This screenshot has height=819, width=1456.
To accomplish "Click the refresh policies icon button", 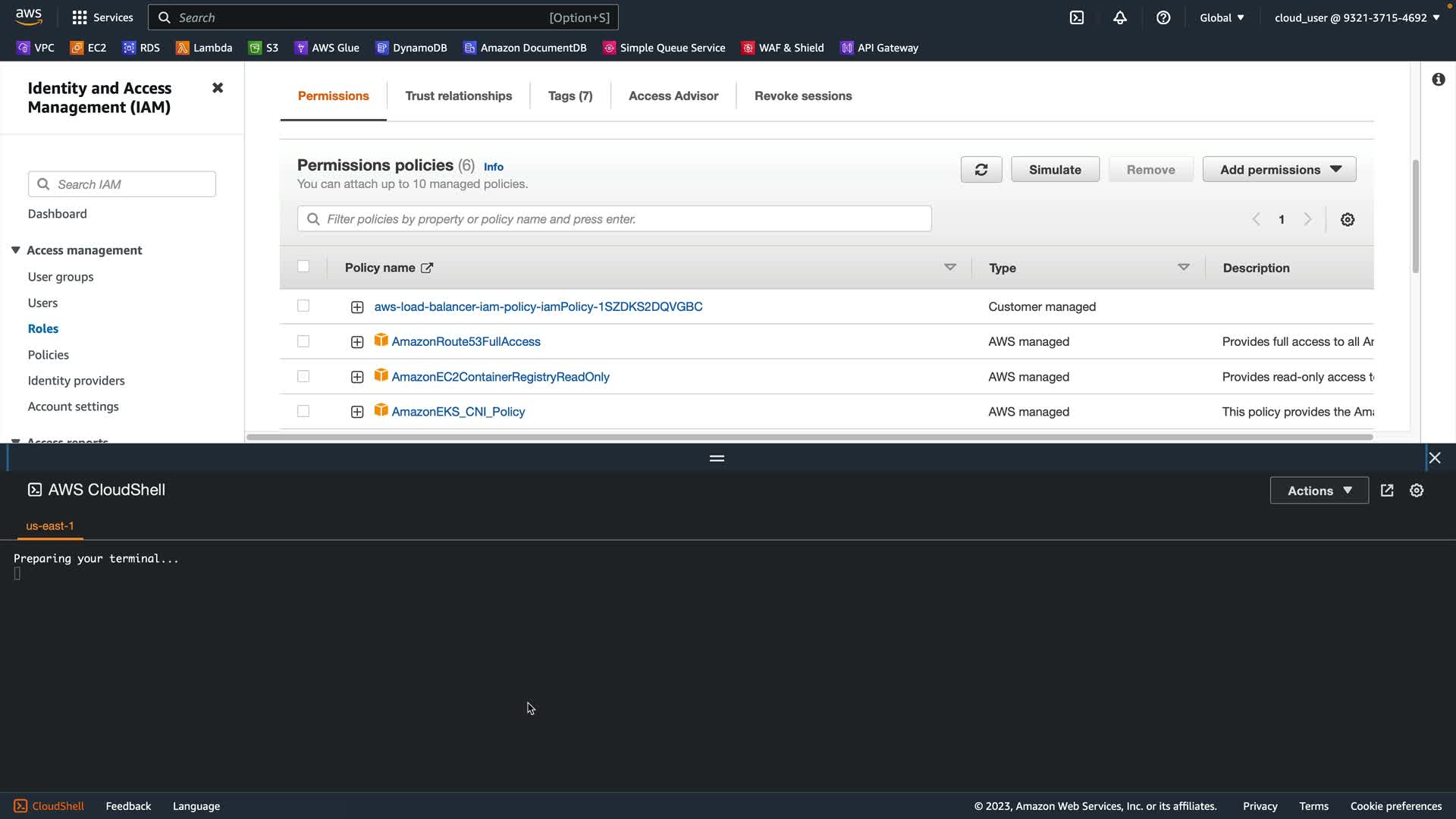I will [x=981, y=170].
